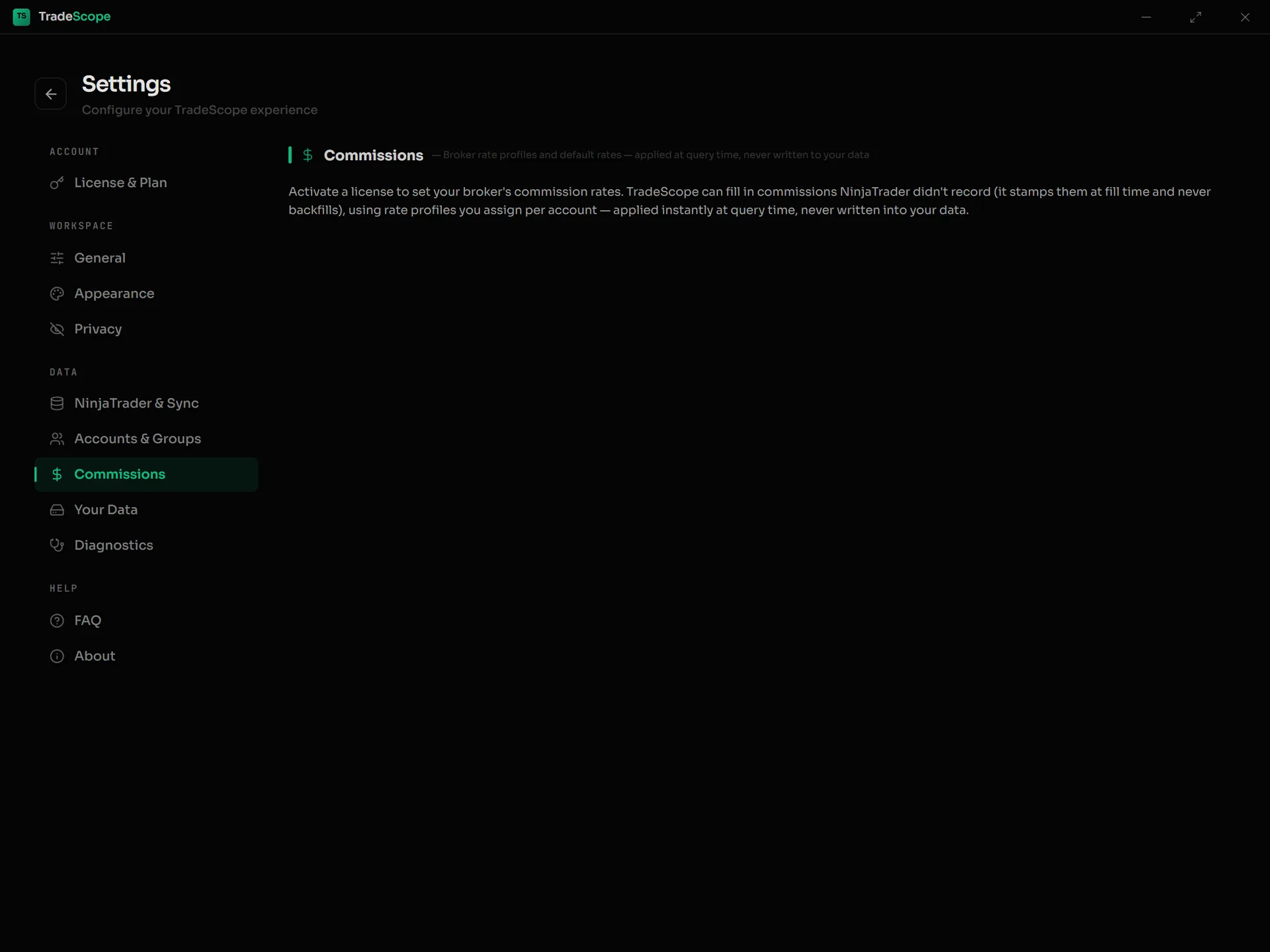The width and height of the screenshot is (1270, 952).
Task: Click the Commissions section heading text
Action: [x=374, y=155]
